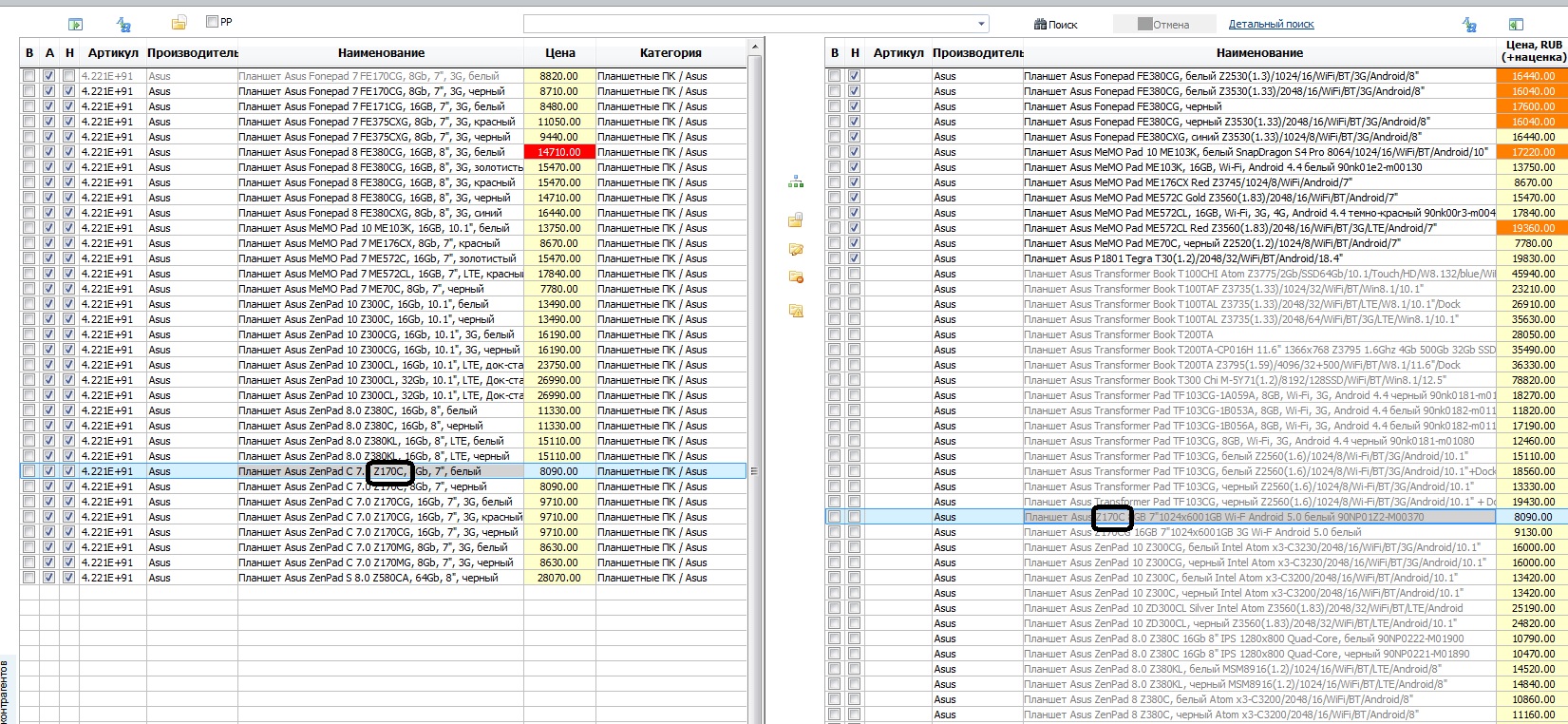Click the orange 17220.00 price cell in right table

(1533, 152)
